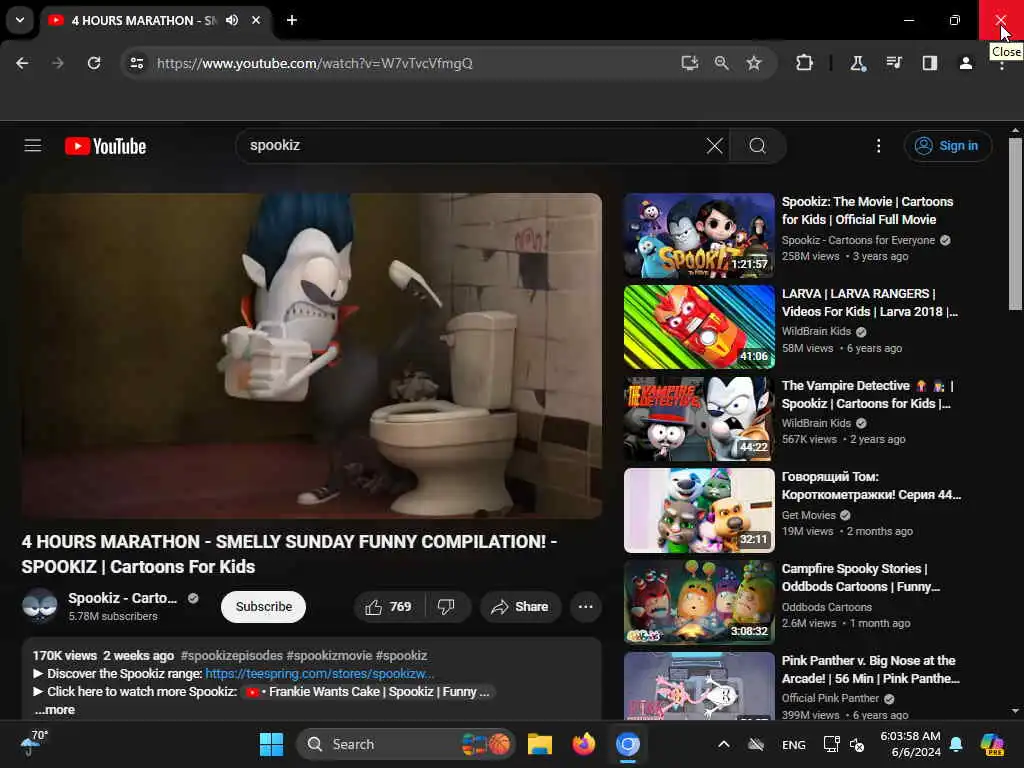Click the #spookizepisodes hashtag
The image size is (1024, 768).
pos(232,655)
